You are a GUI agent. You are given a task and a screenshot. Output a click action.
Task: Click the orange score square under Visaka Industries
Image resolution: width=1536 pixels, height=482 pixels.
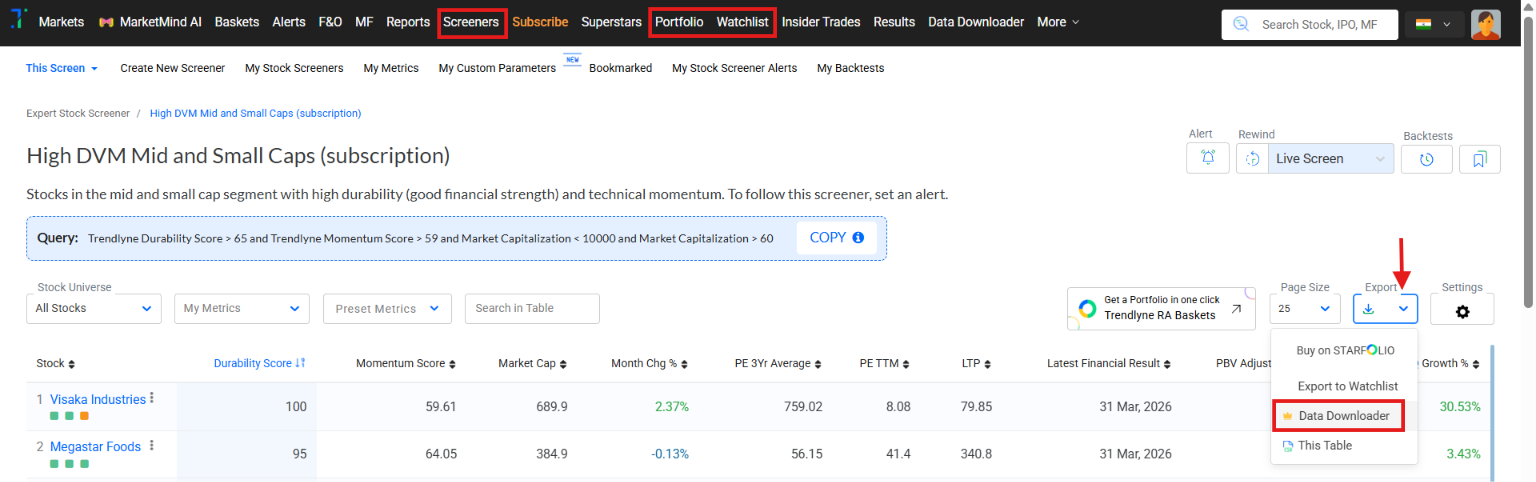point(85,416)
